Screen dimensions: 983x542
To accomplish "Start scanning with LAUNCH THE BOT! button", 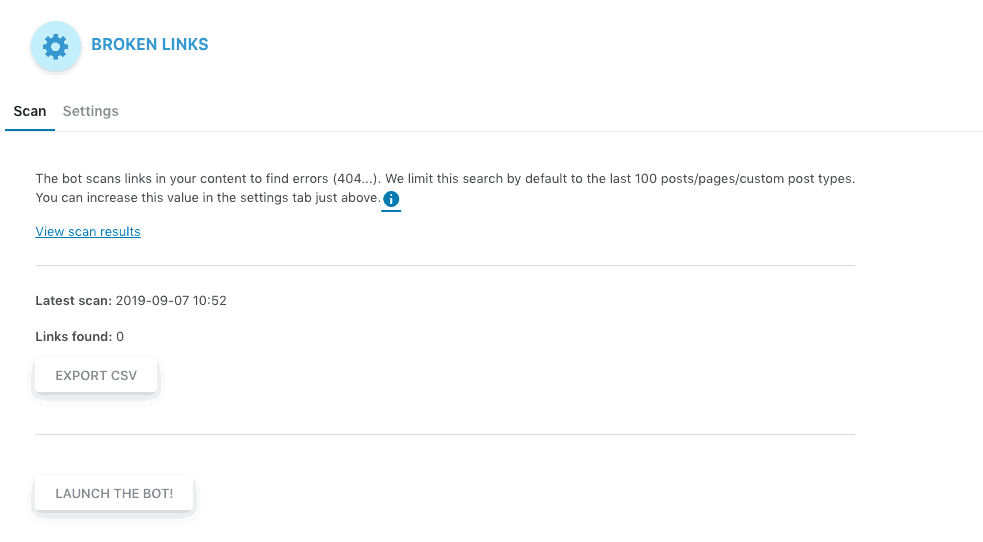I will [x=114, y=494].
